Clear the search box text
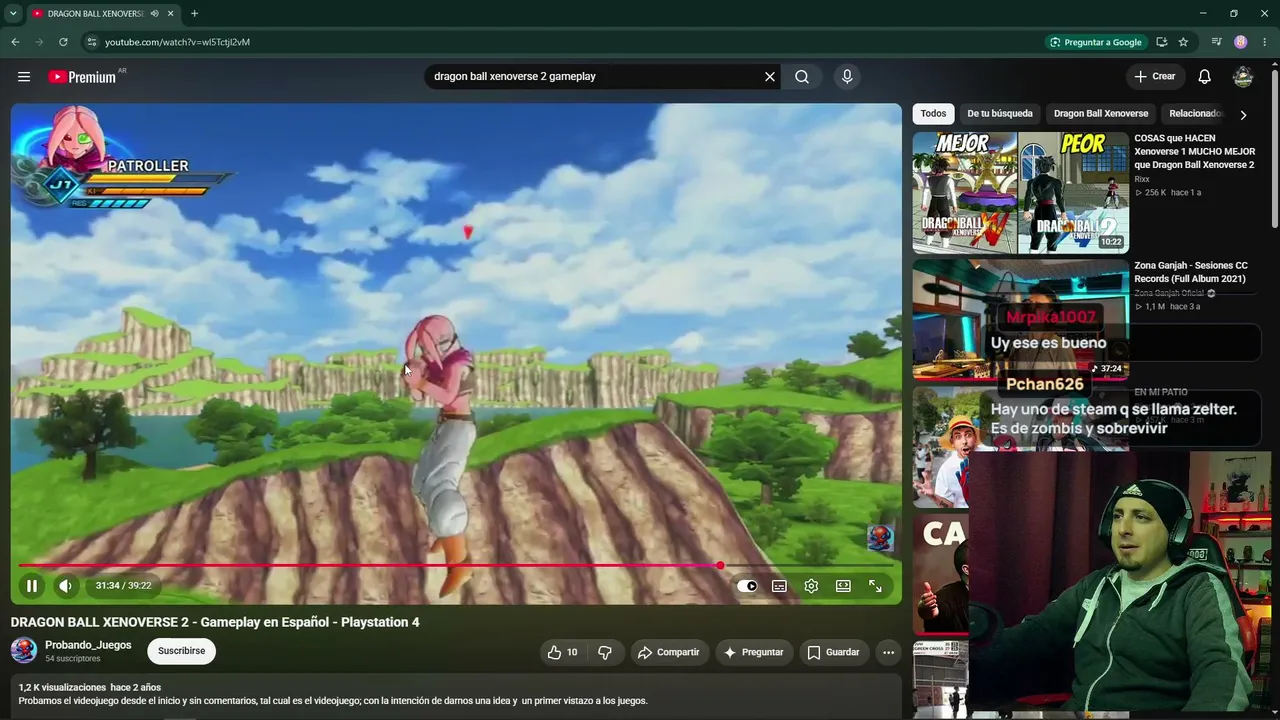The width and height of the screenshot is (1280, 720). [770, 77]
